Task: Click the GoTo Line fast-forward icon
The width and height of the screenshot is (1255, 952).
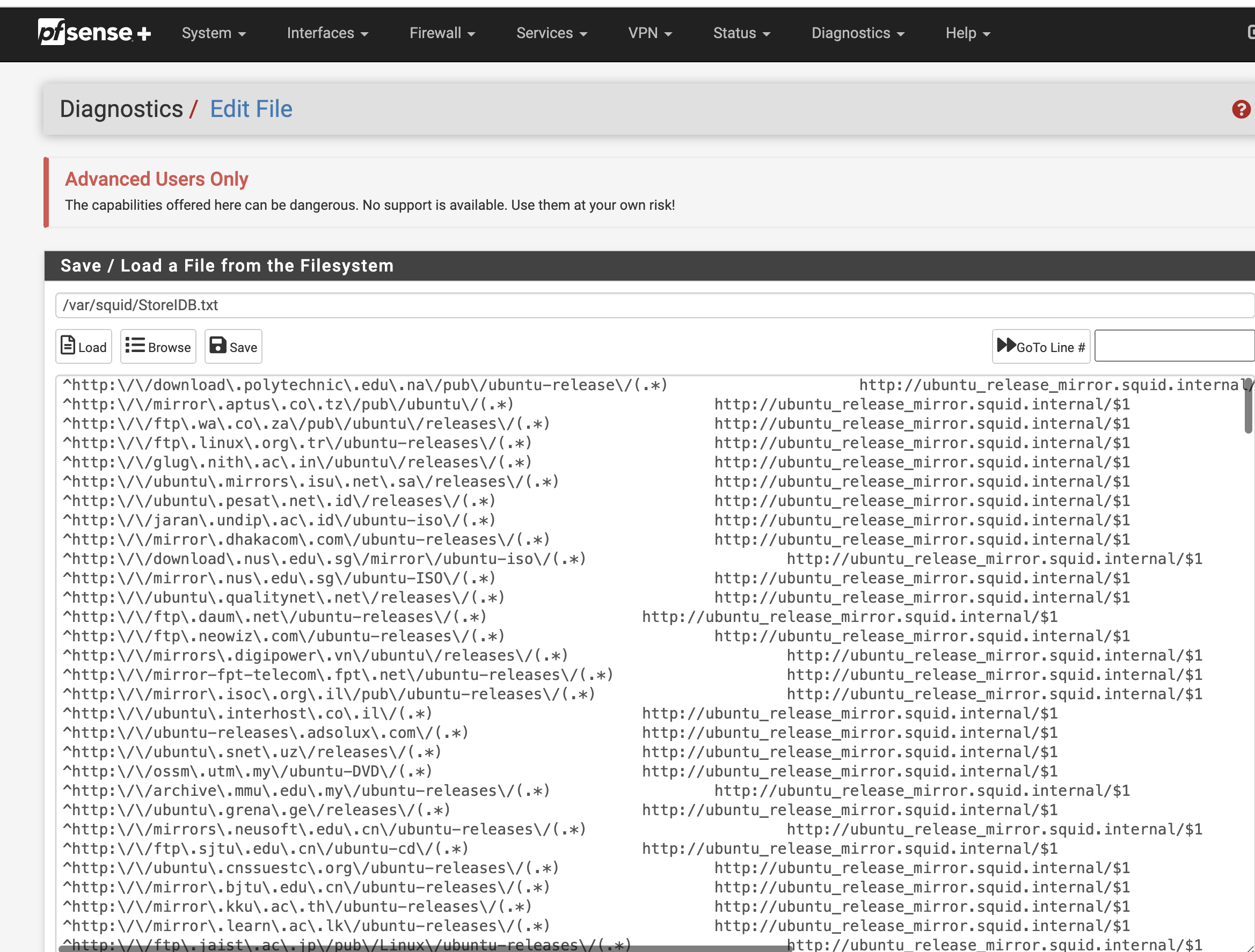Action: 1006,346
